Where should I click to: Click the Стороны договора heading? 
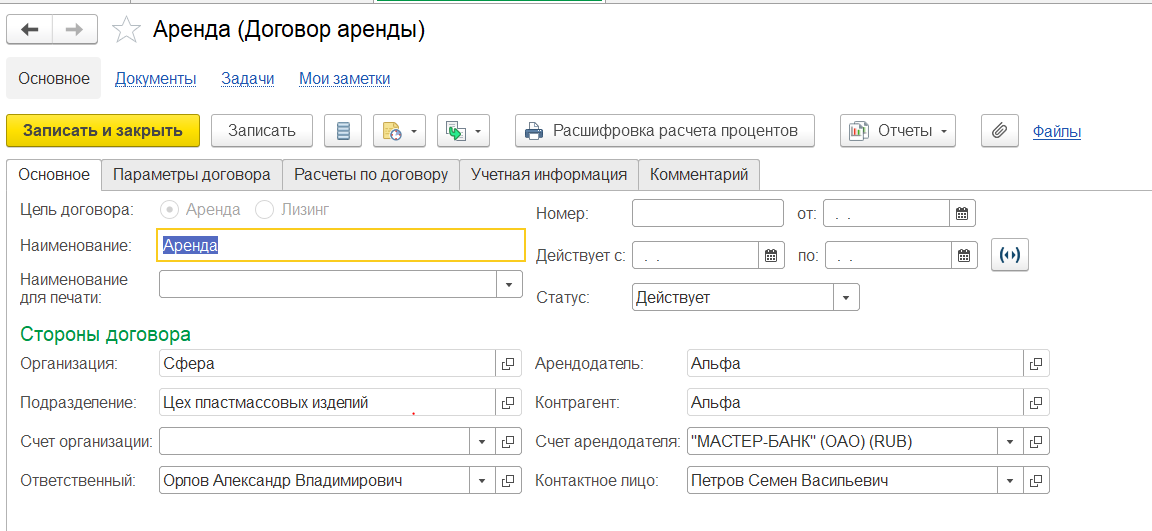[106, 334]
